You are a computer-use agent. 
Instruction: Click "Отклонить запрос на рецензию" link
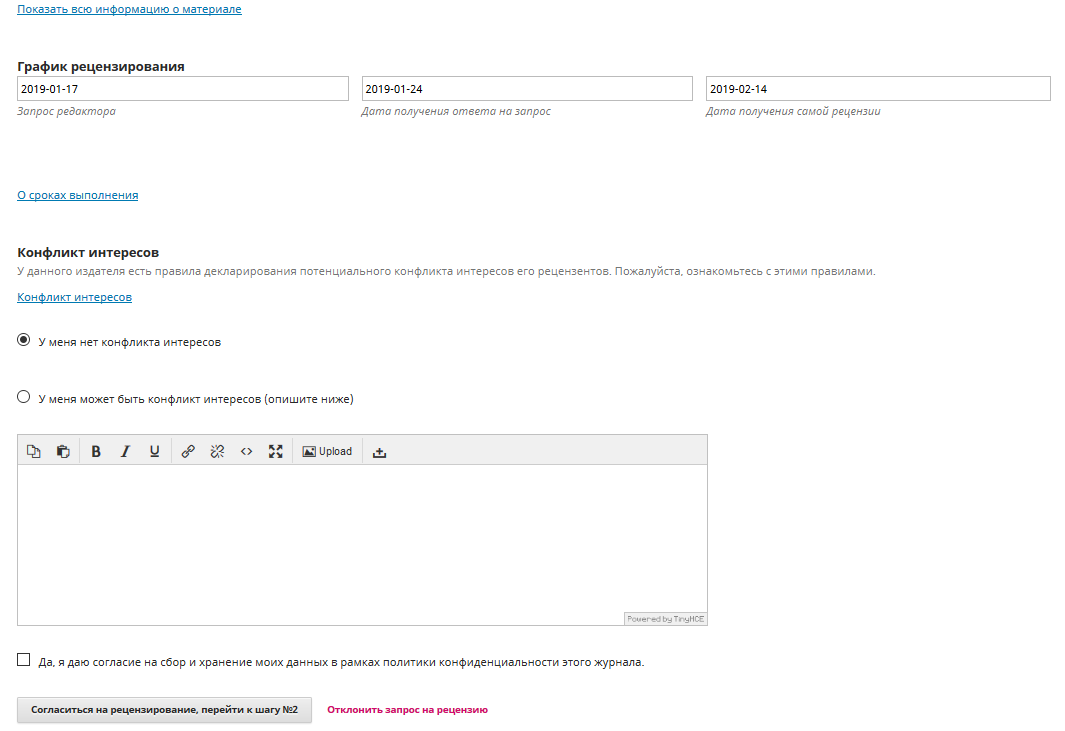click(407, 710)
